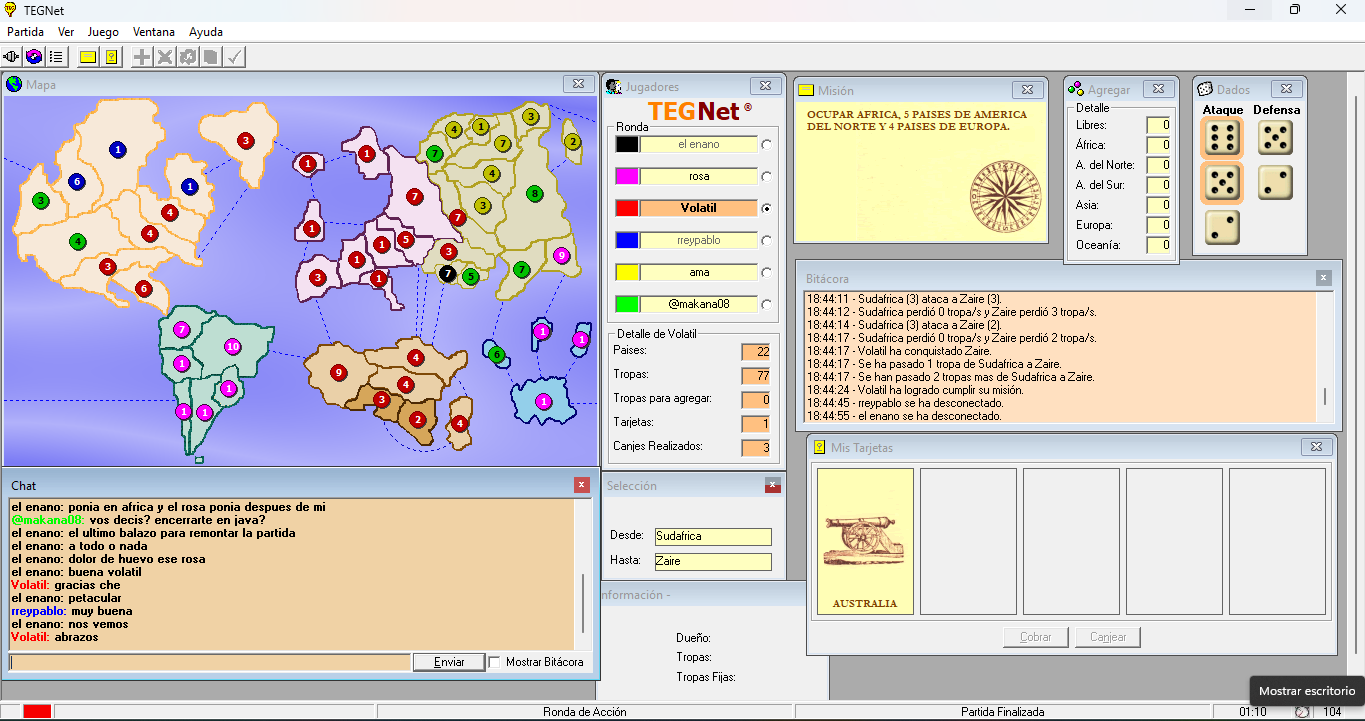This screenshot has width=1365, height=721.
Task: Click the yellow mission card toolbar icon
Action: 88,57
